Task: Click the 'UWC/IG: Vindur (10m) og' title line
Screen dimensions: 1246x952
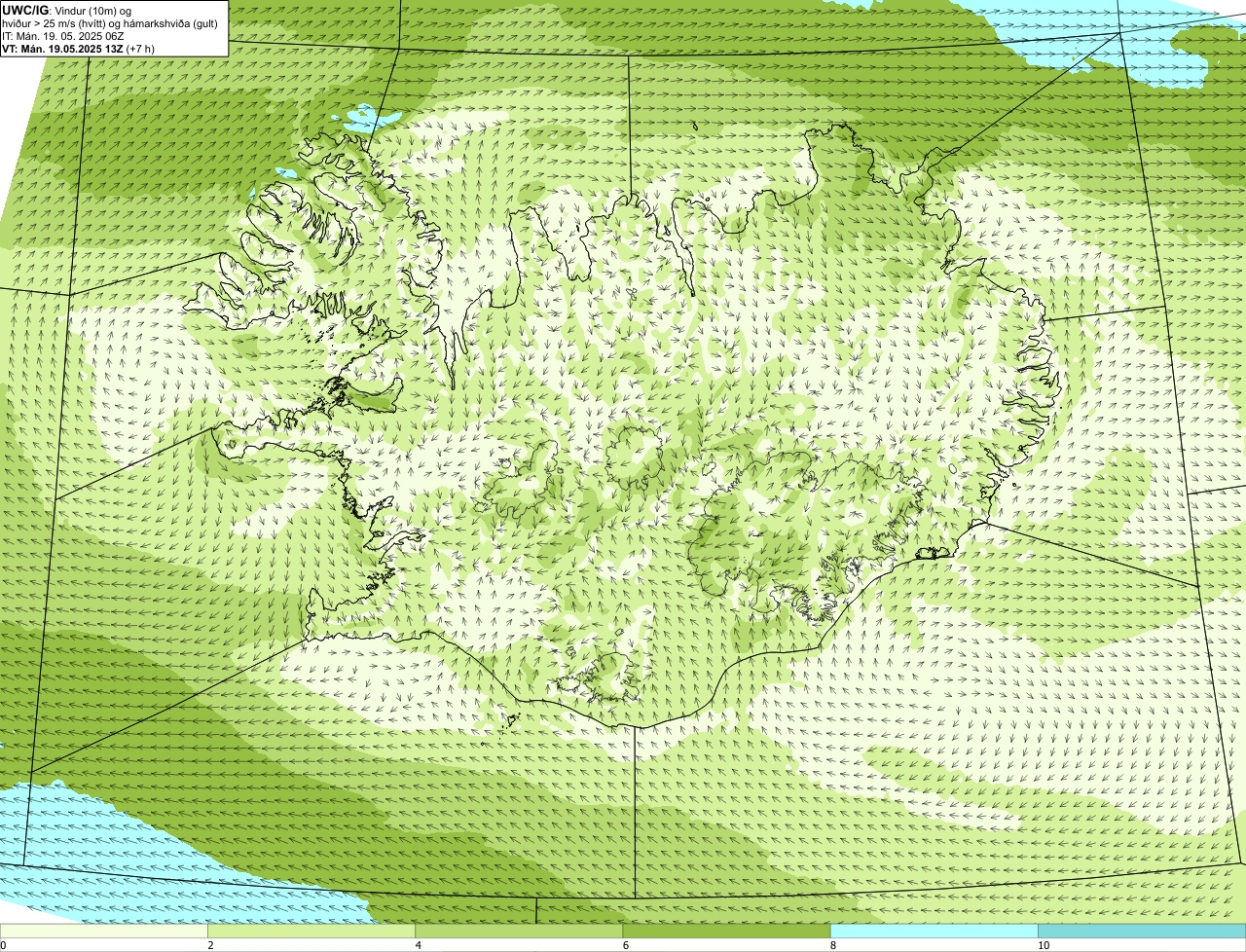Action: tap(66, 11)
